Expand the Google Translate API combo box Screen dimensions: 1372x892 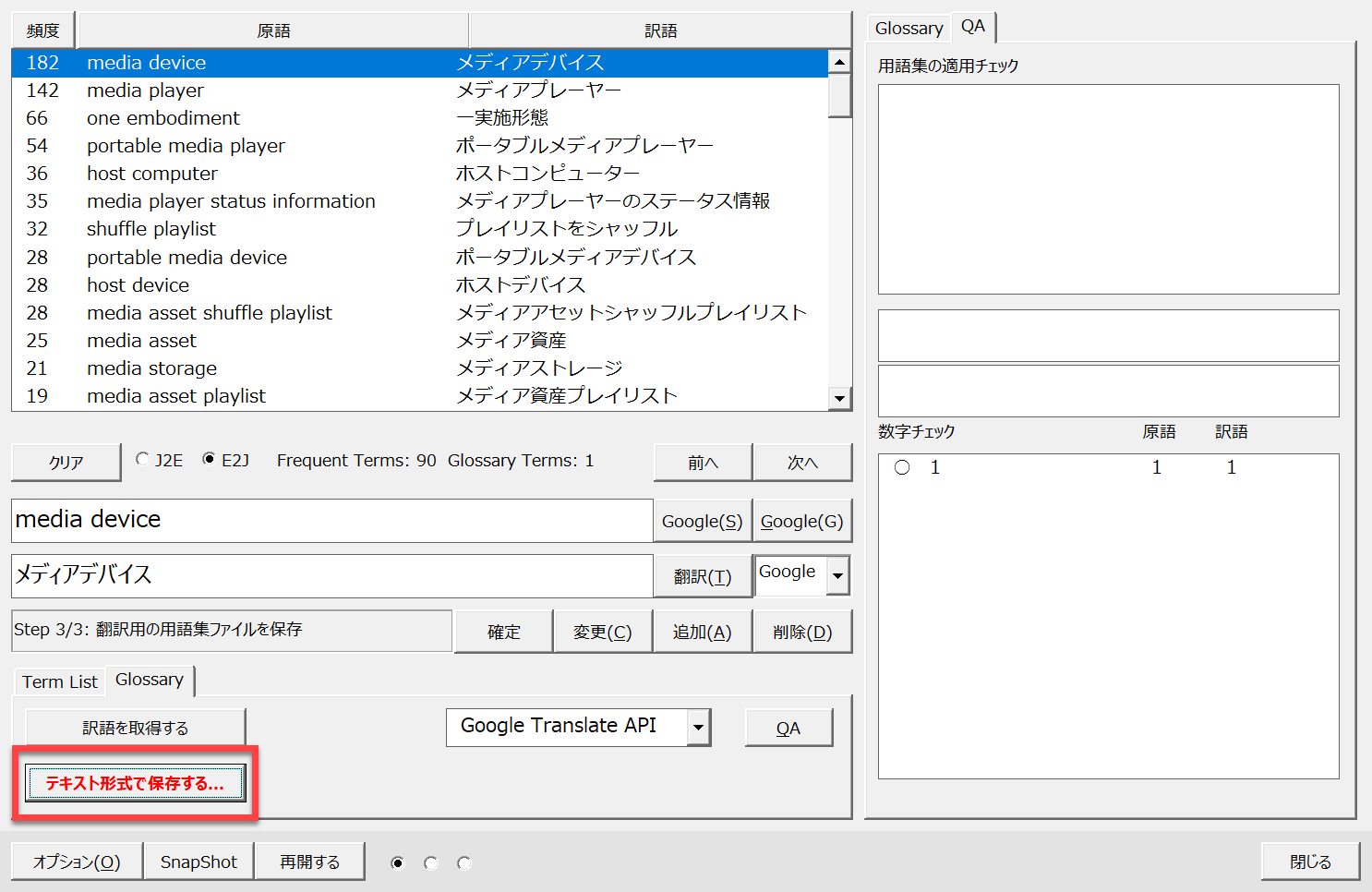click(x=699, y=727)
